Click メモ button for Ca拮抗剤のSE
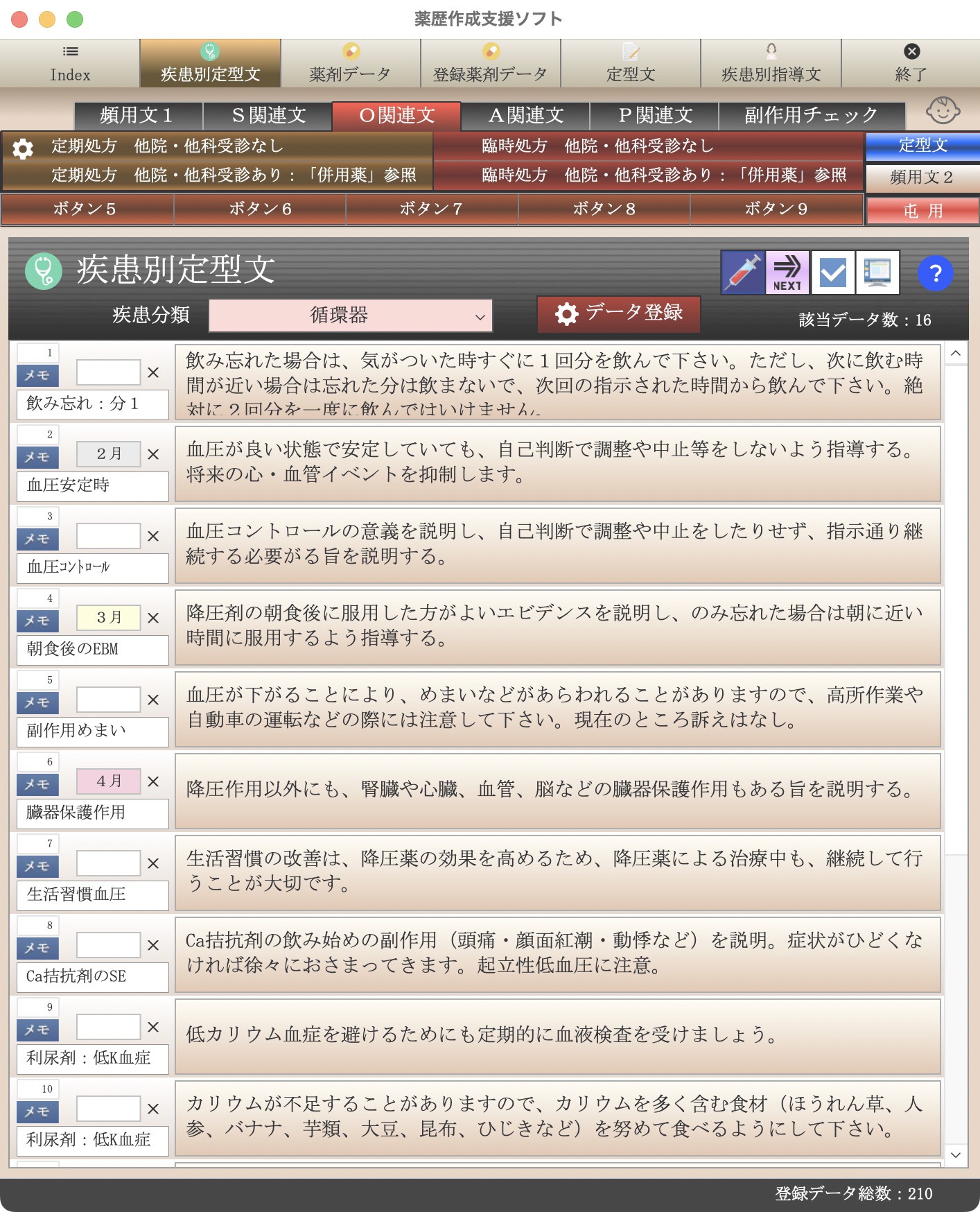980x1212 pixels. coord(37,948)
